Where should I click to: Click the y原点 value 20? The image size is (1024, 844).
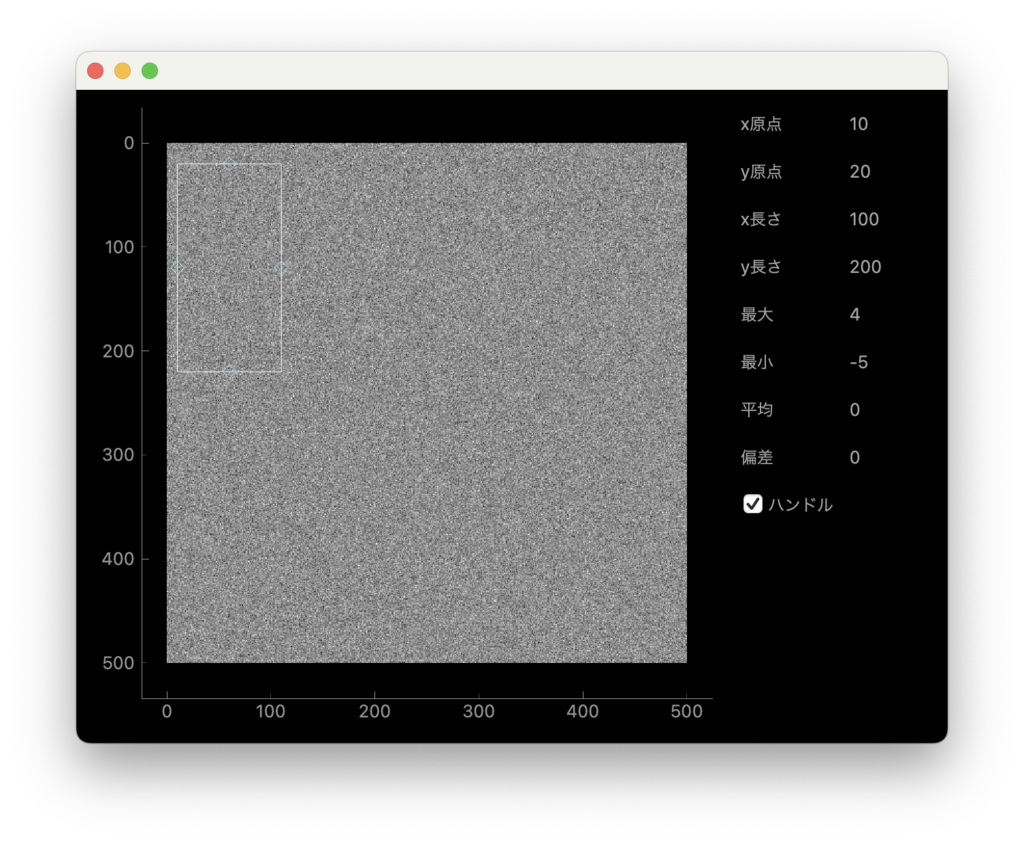pyautogui.click(x=860, y=172)
